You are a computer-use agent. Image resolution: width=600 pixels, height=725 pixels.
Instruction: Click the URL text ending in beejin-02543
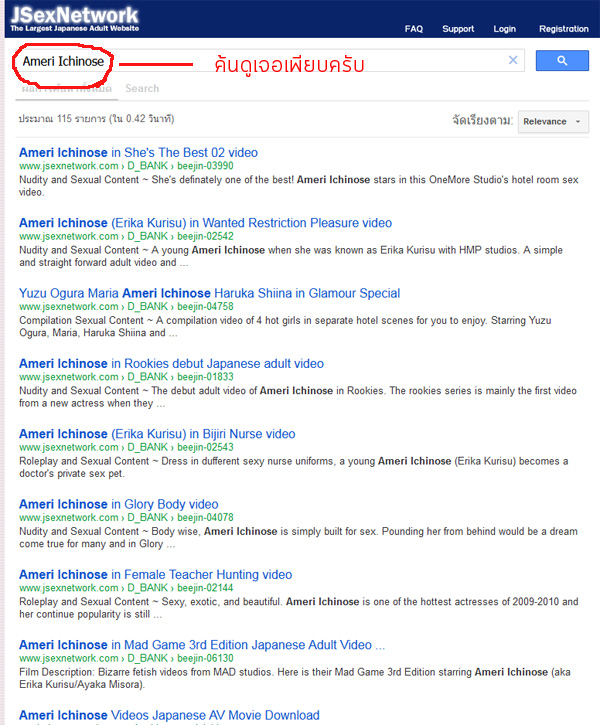tap(126, 447)
